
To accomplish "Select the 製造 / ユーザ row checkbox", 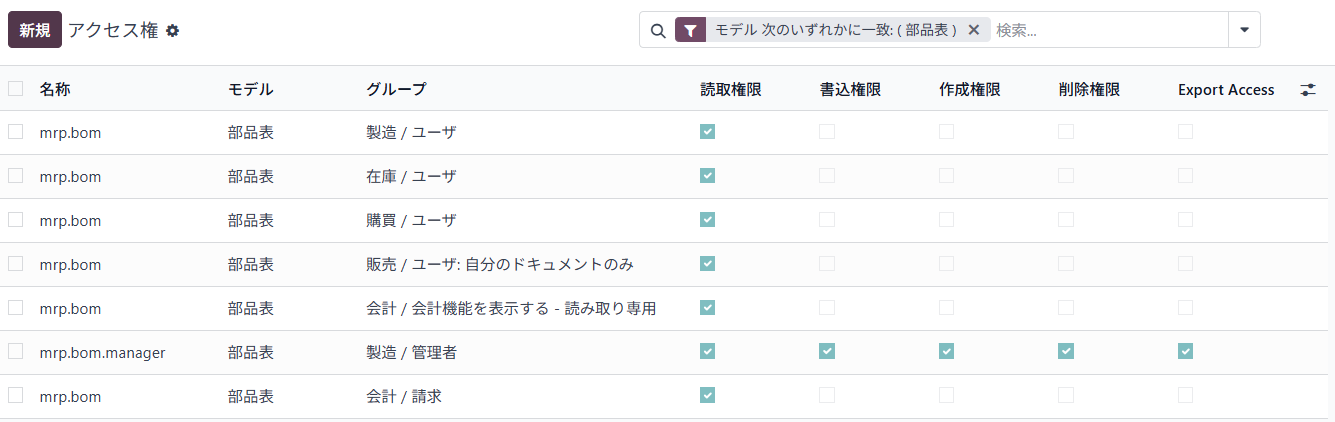I will (x=16, y=131).
